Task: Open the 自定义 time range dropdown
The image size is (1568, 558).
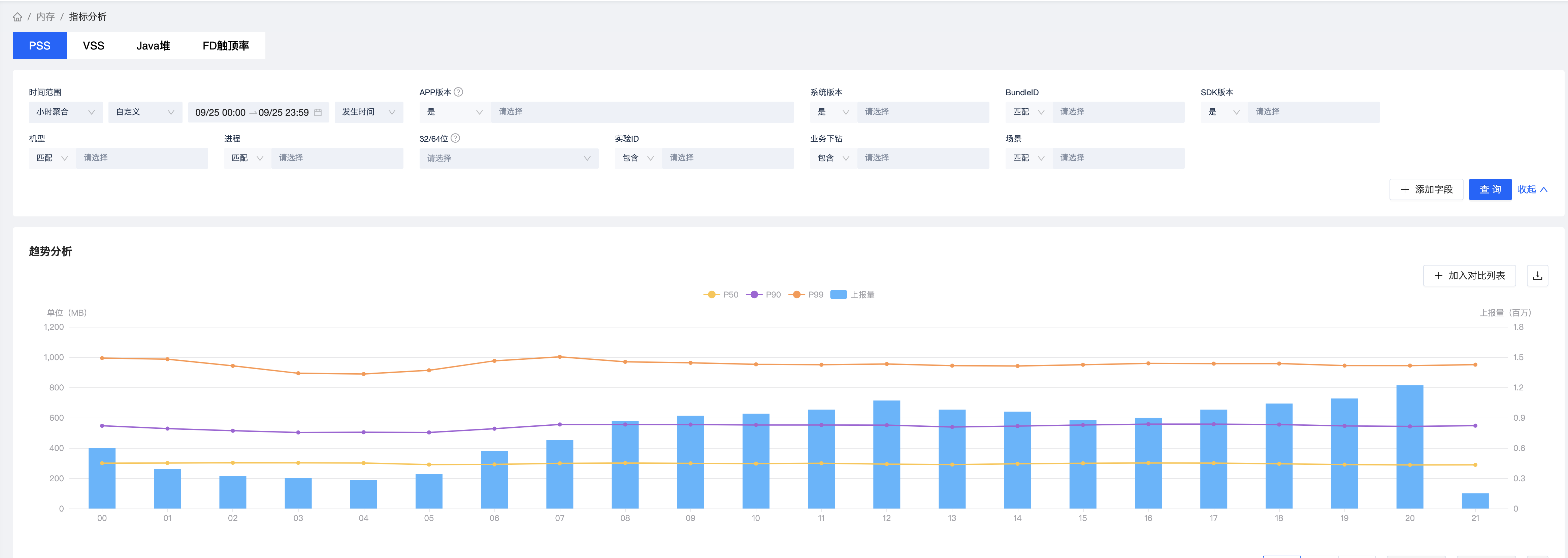Action: tap(145, 112)
